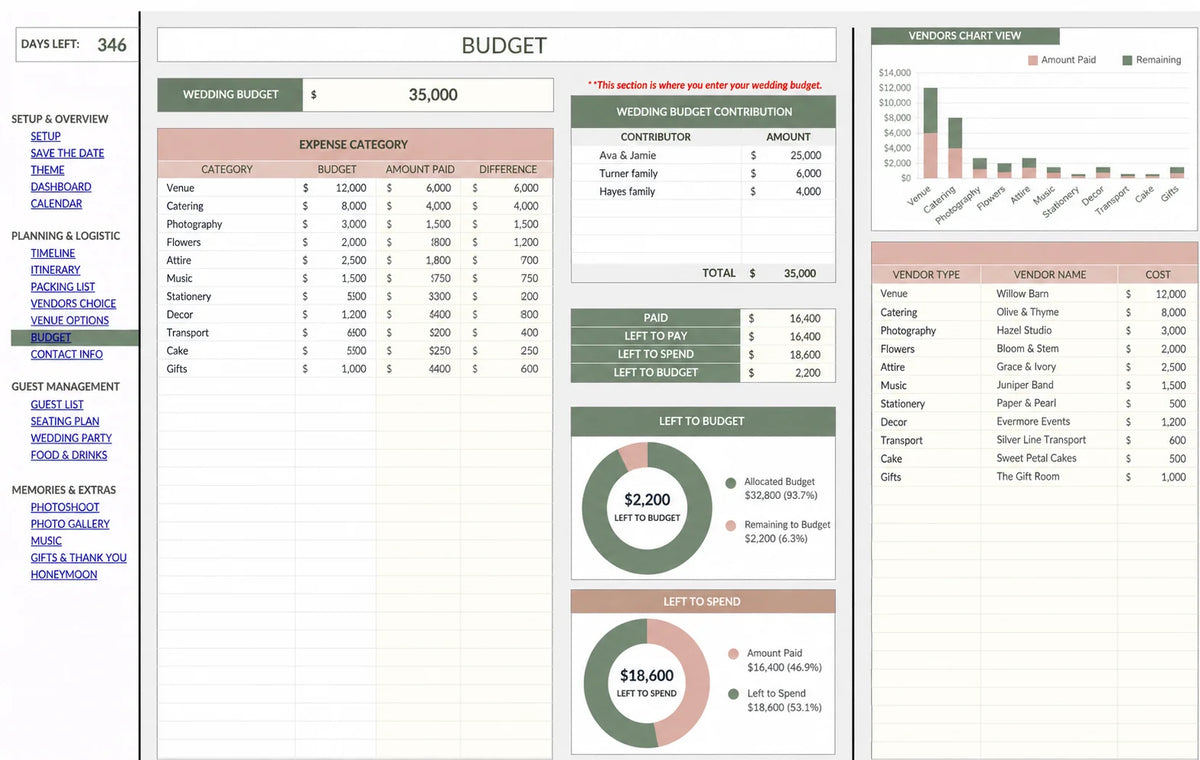
Task: Click the Attire category row label
Action: 179,260
